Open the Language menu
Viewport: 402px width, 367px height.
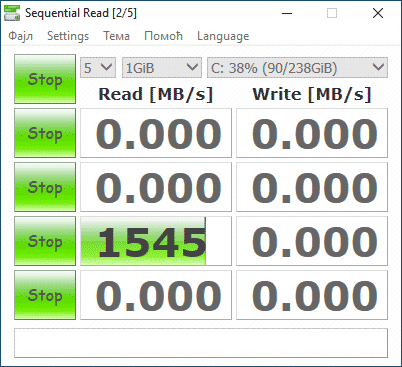coord(223,36)
